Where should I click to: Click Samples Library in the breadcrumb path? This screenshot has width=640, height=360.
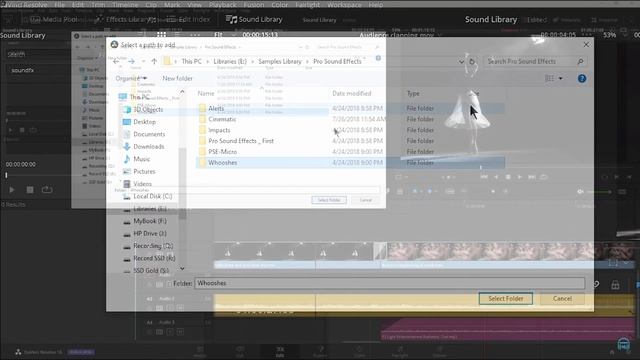click(280, 61)
